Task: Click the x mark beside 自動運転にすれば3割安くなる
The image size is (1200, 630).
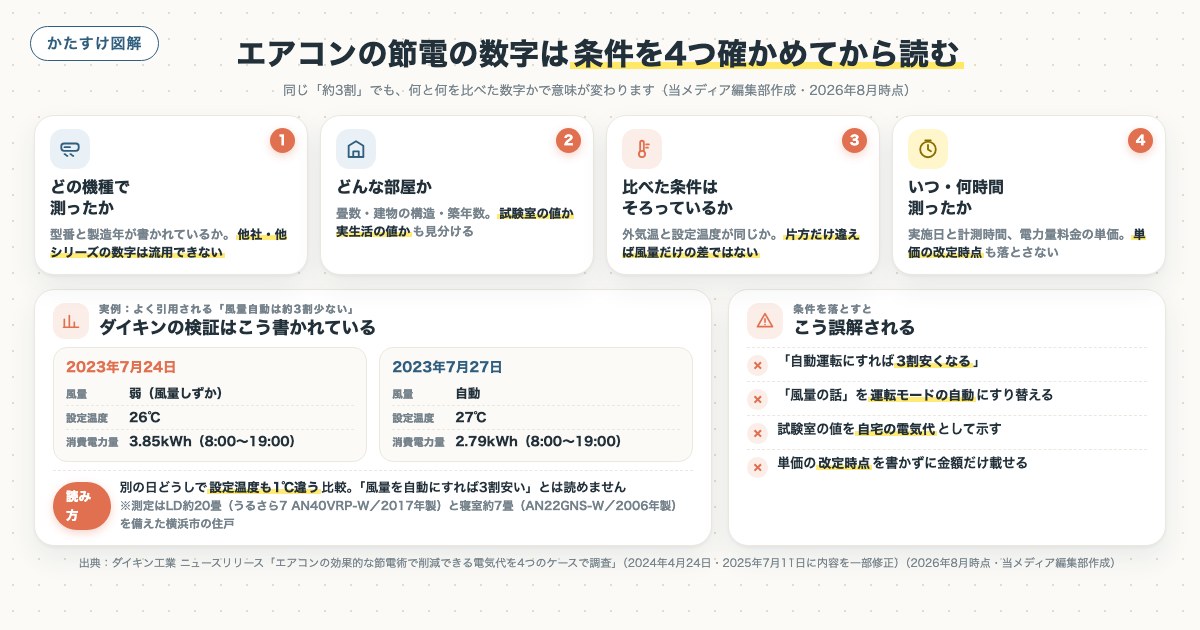Action: [757, 365]
